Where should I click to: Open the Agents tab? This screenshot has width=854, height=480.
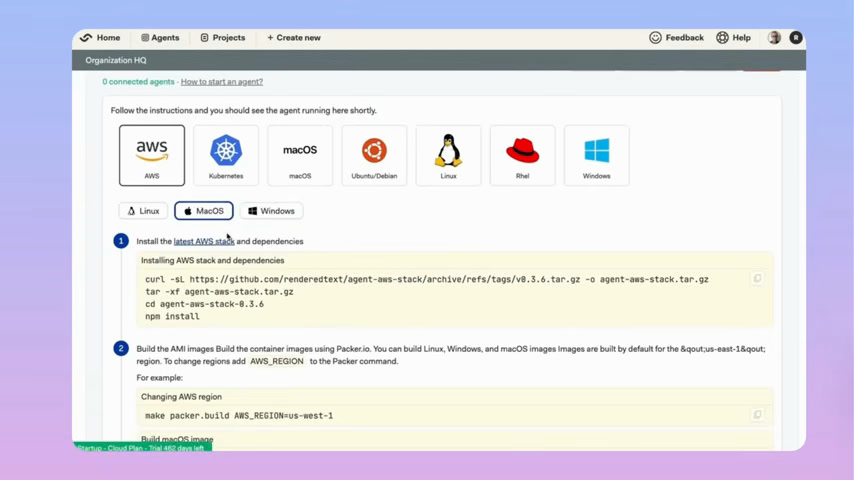[x=160, y=38]
